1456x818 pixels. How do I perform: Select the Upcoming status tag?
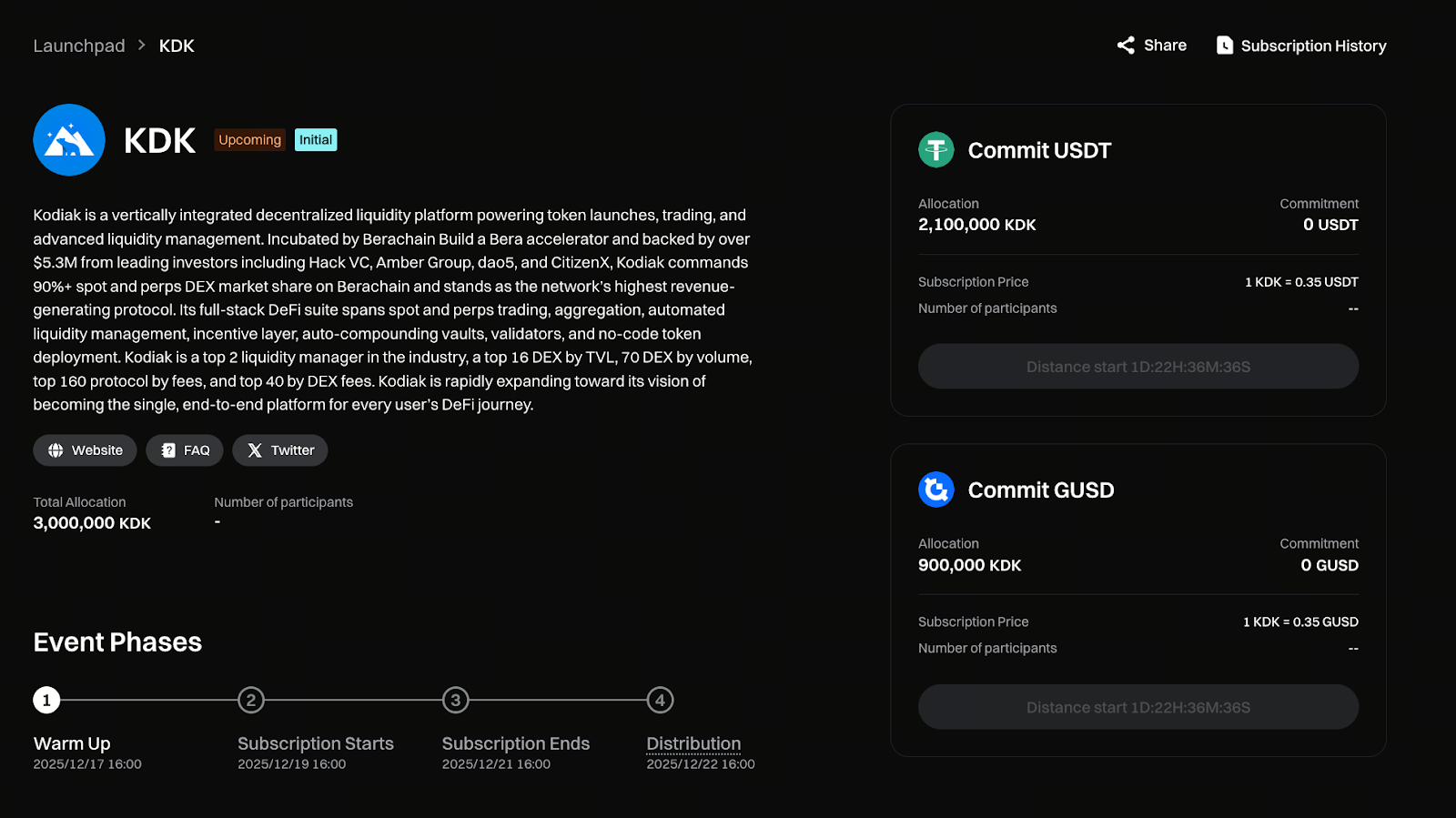click(249, 140)
